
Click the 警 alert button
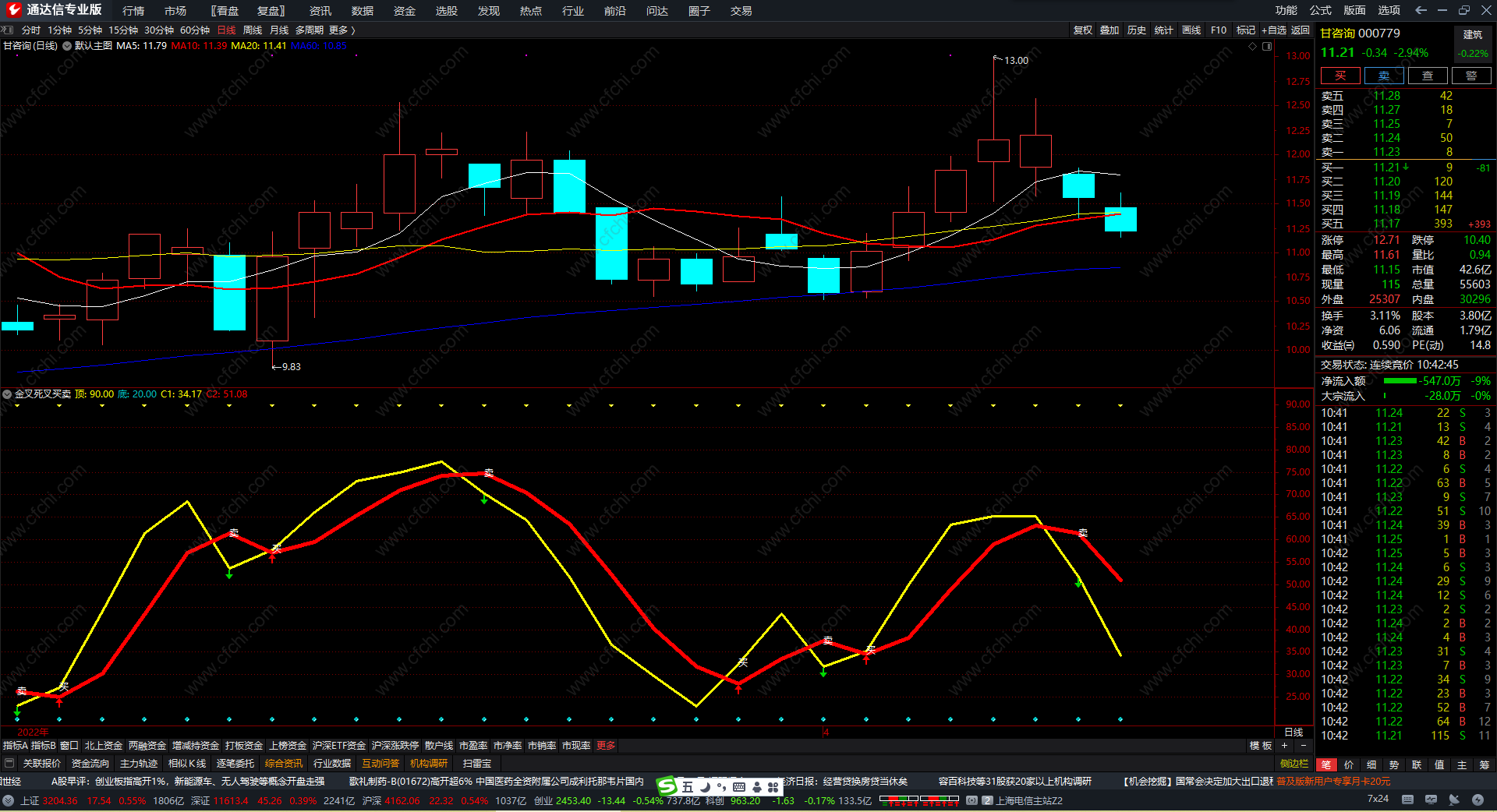tap(1471, 76)
